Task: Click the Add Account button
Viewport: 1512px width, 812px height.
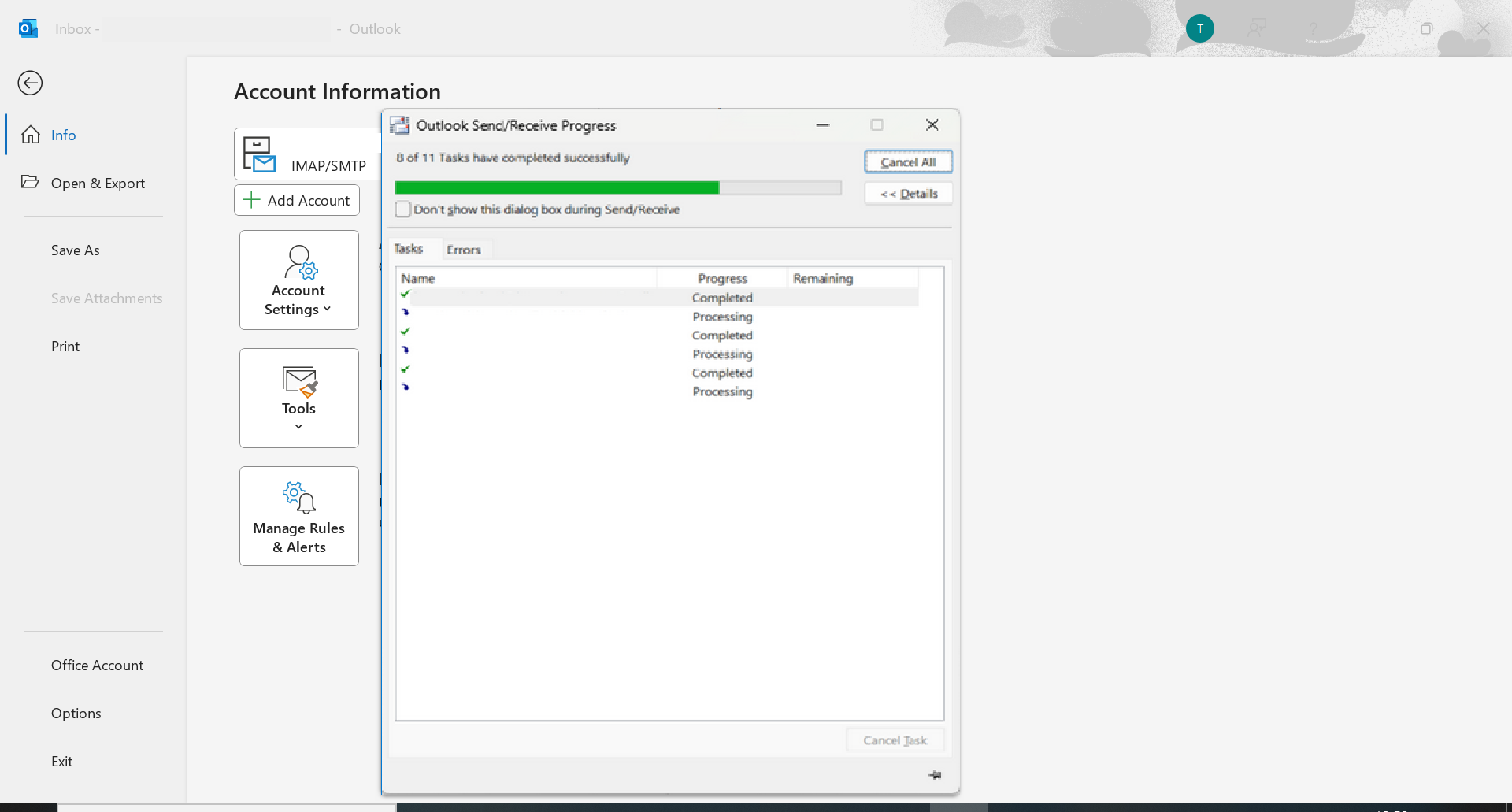Action: coord(297,200)
